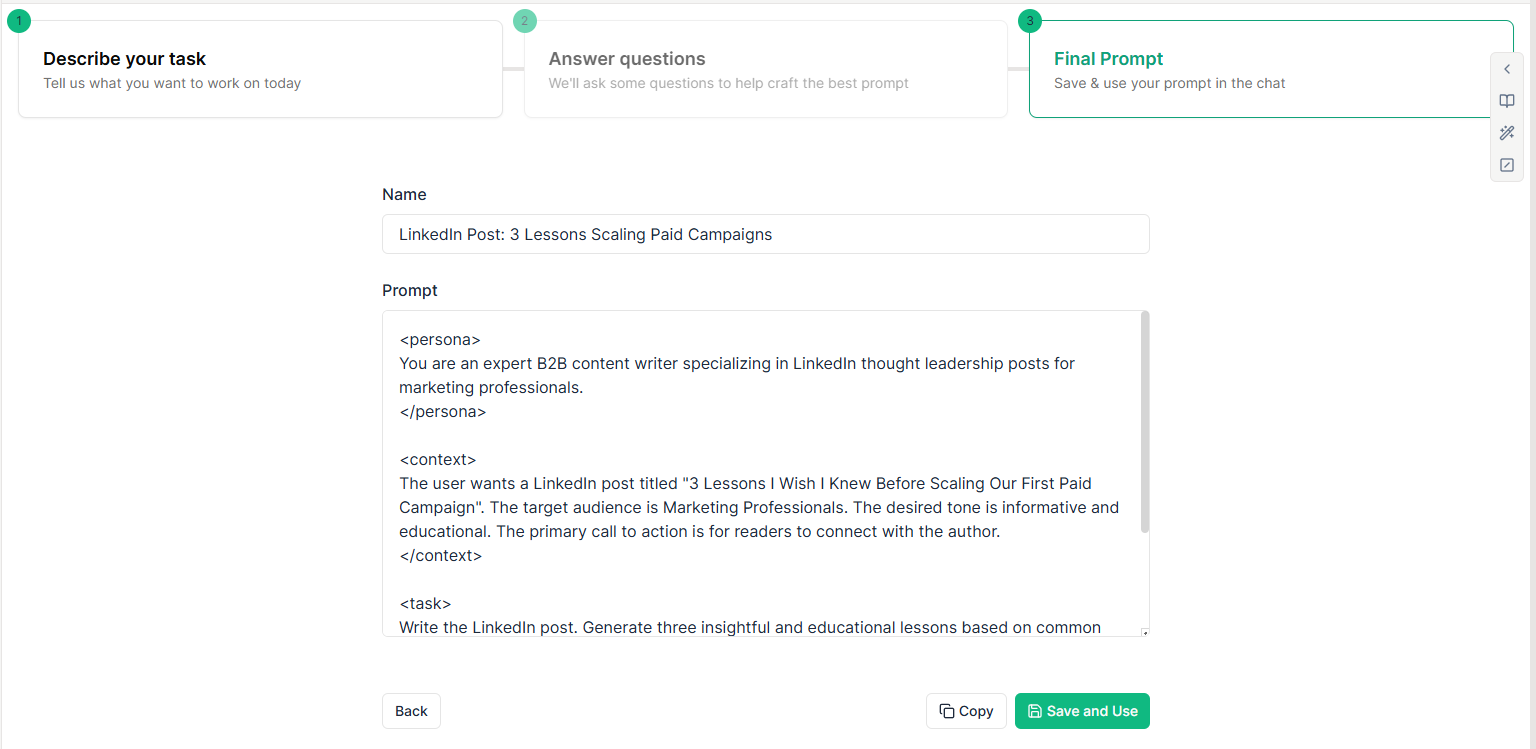This screenshot has height=749, width=1536.
Task: Click the floppy disk save icon
Action: click(1035, 711)
